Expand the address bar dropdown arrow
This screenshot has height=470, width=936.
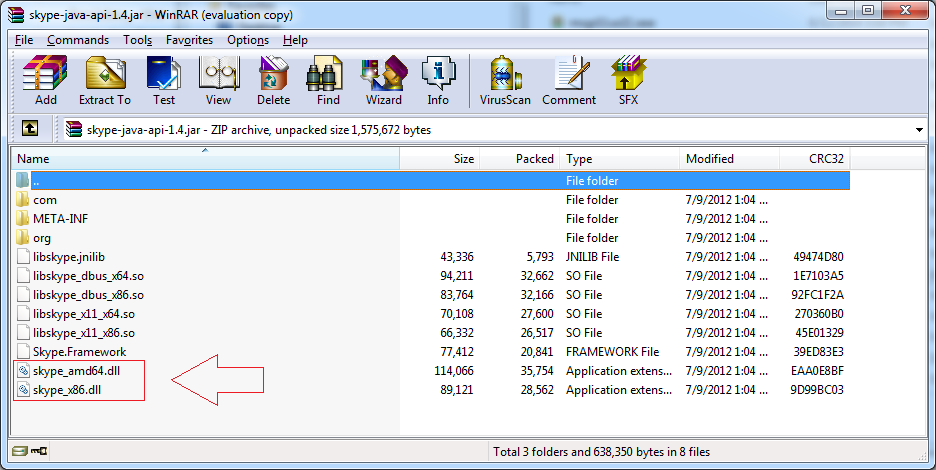(x=919, y=130)
